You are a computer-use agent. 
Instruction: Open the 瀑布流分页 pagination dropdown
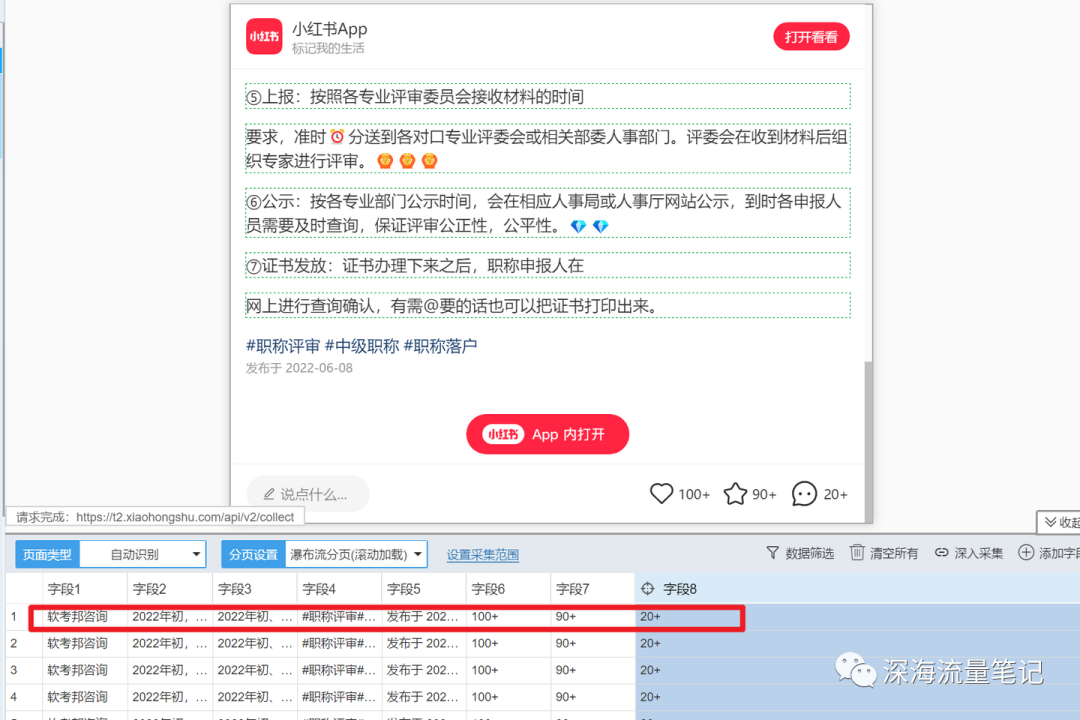(356, 555)
